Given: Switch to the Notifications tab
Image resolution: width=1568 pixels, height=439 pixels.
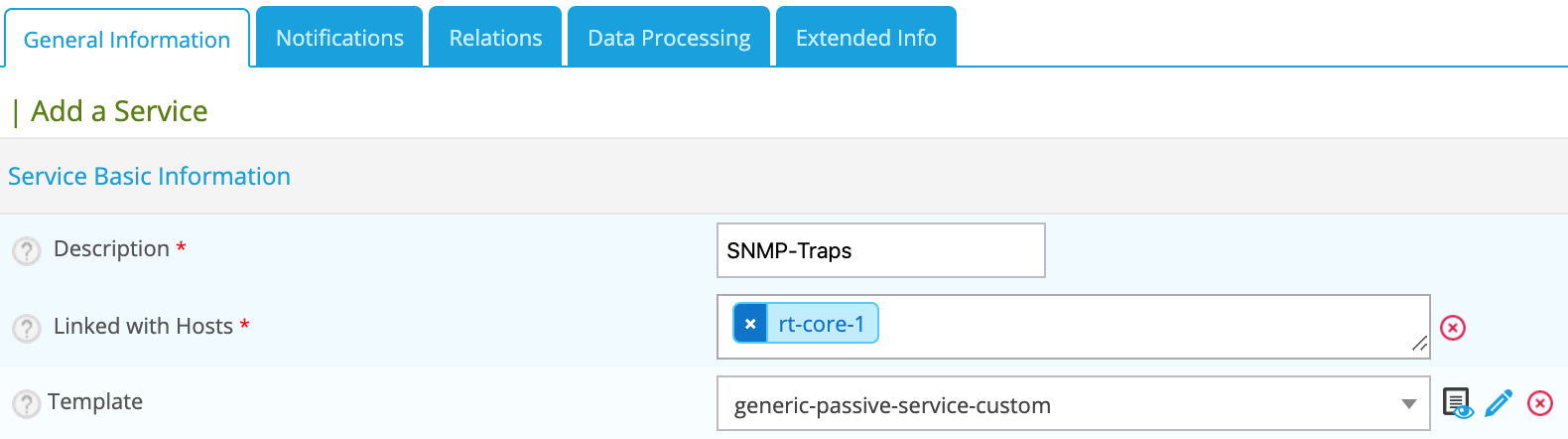Looking at the screenshot, I should click(x=339, y=38).
